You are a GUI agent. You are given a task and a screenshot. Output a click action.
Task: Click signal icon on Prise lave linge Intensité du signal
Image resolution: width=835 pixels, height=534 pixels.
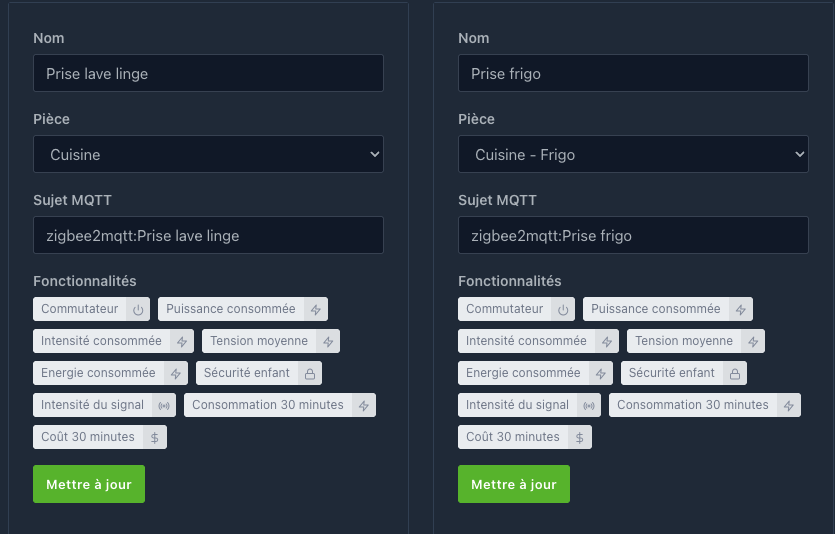(x=164, y=406)
